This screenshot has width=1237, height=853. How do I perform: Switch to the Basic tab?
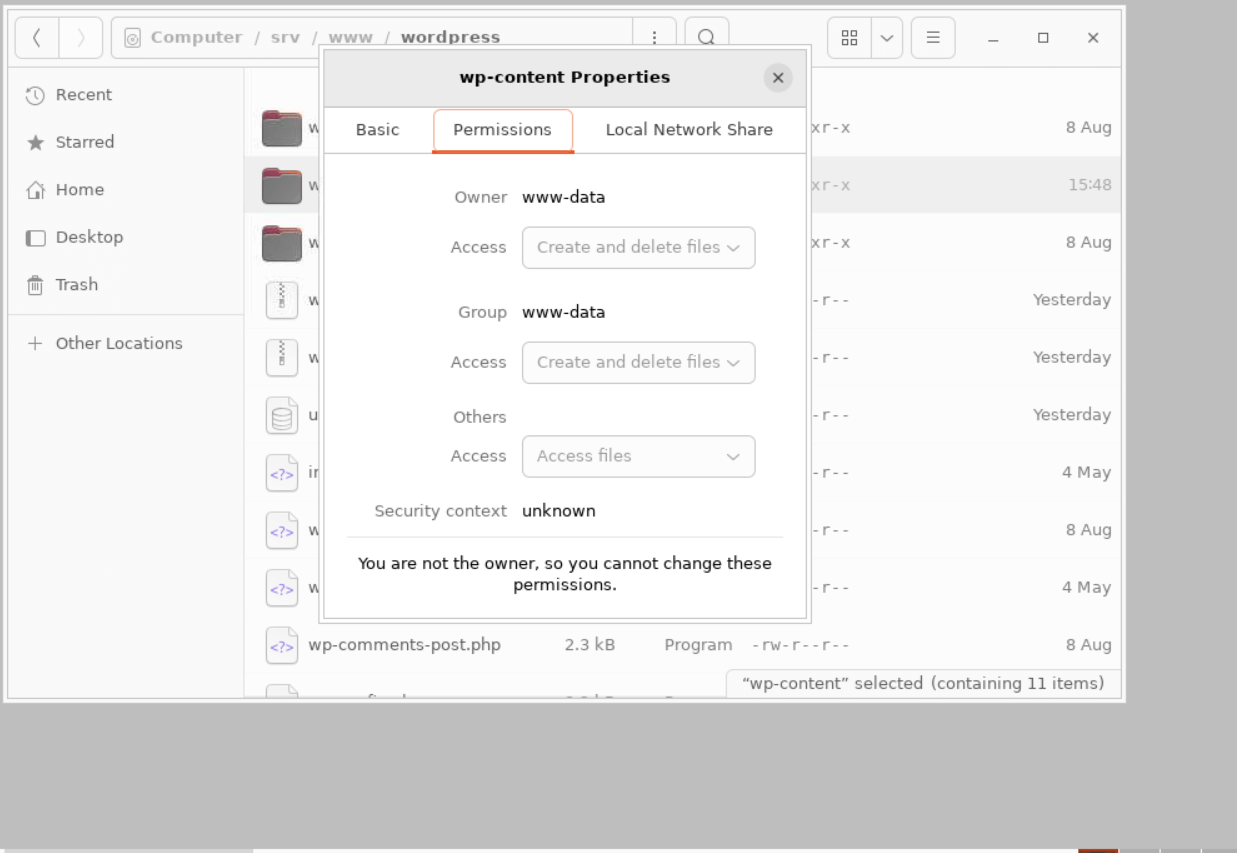point(378,130)
